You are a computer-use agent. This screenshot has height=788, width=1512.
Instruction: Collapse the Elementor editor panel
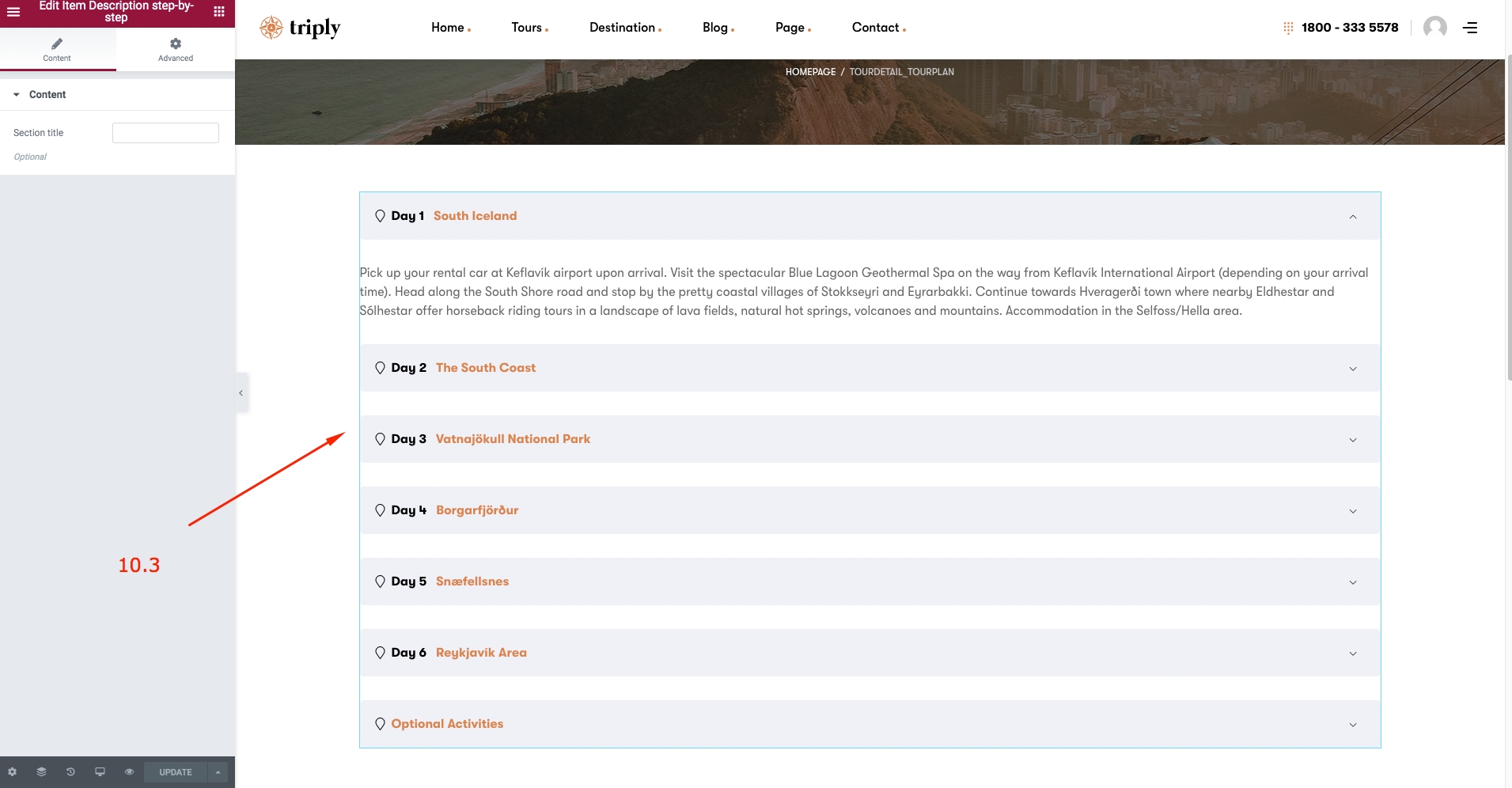(x=241, y=393)
